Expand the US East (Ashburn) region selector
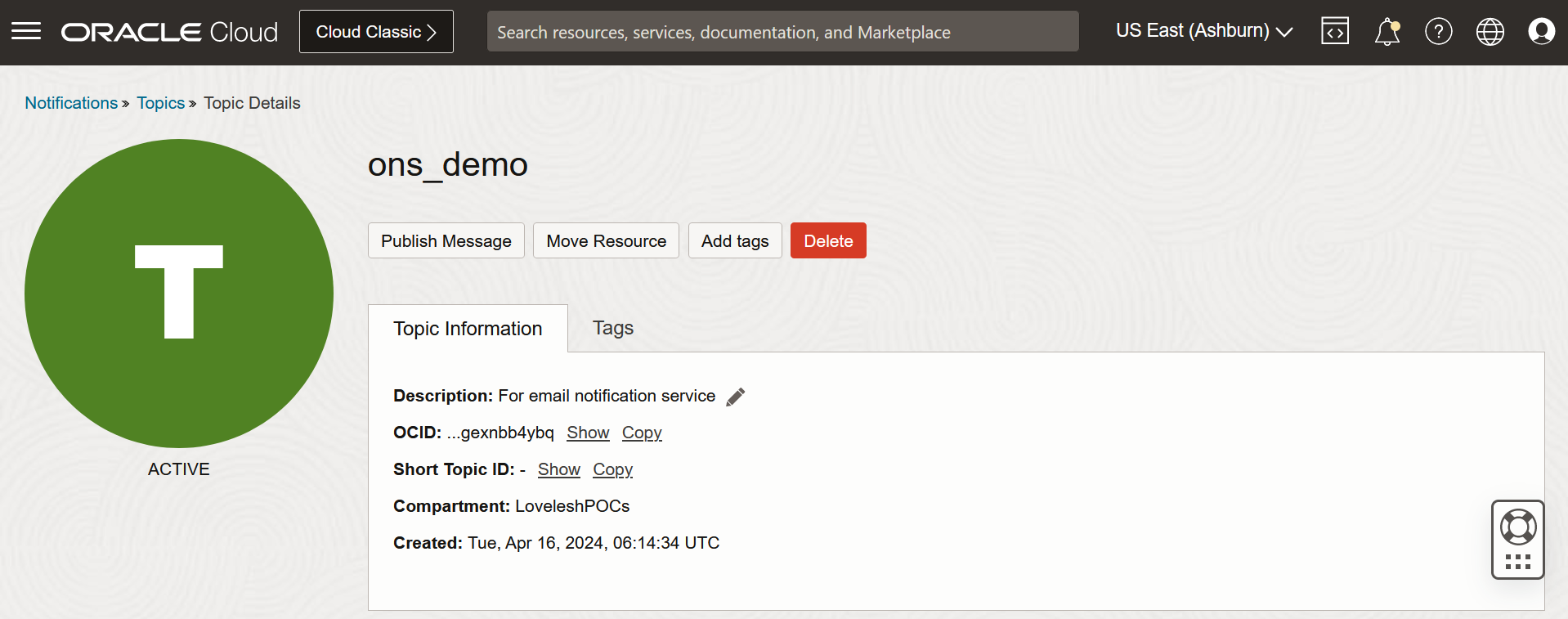Screen dimensions: 1568x619 coord(1204,31)
